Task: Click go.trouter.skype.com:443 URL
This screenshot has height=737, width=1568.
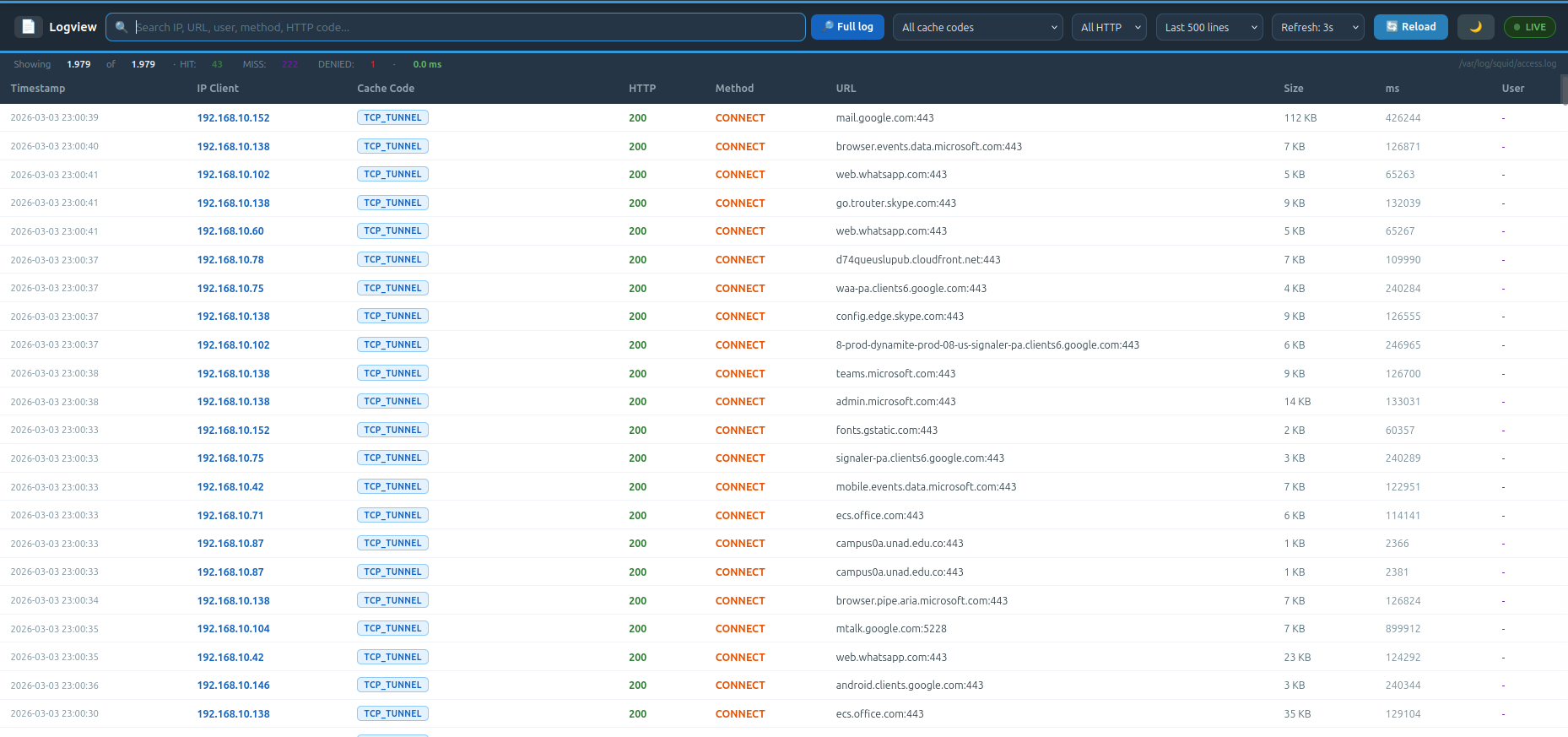Action: pos(895,203)
